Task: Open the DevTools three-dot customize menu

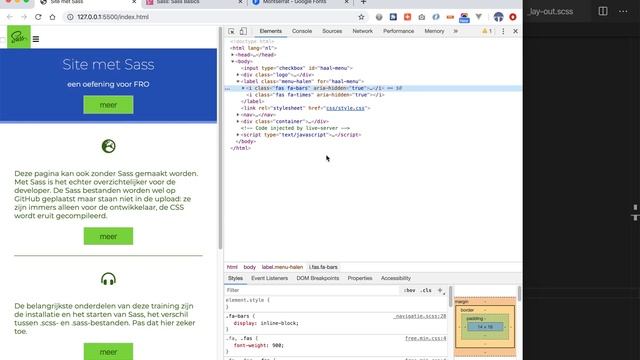Action: point(503,31)
